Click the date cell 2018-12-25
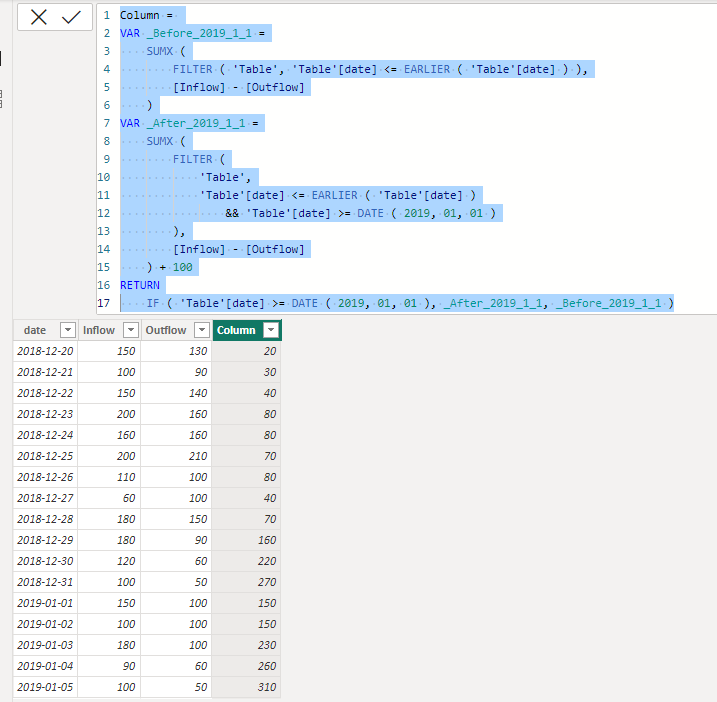The width and height of the screenshot is (717, 702). tap(45, 456)
